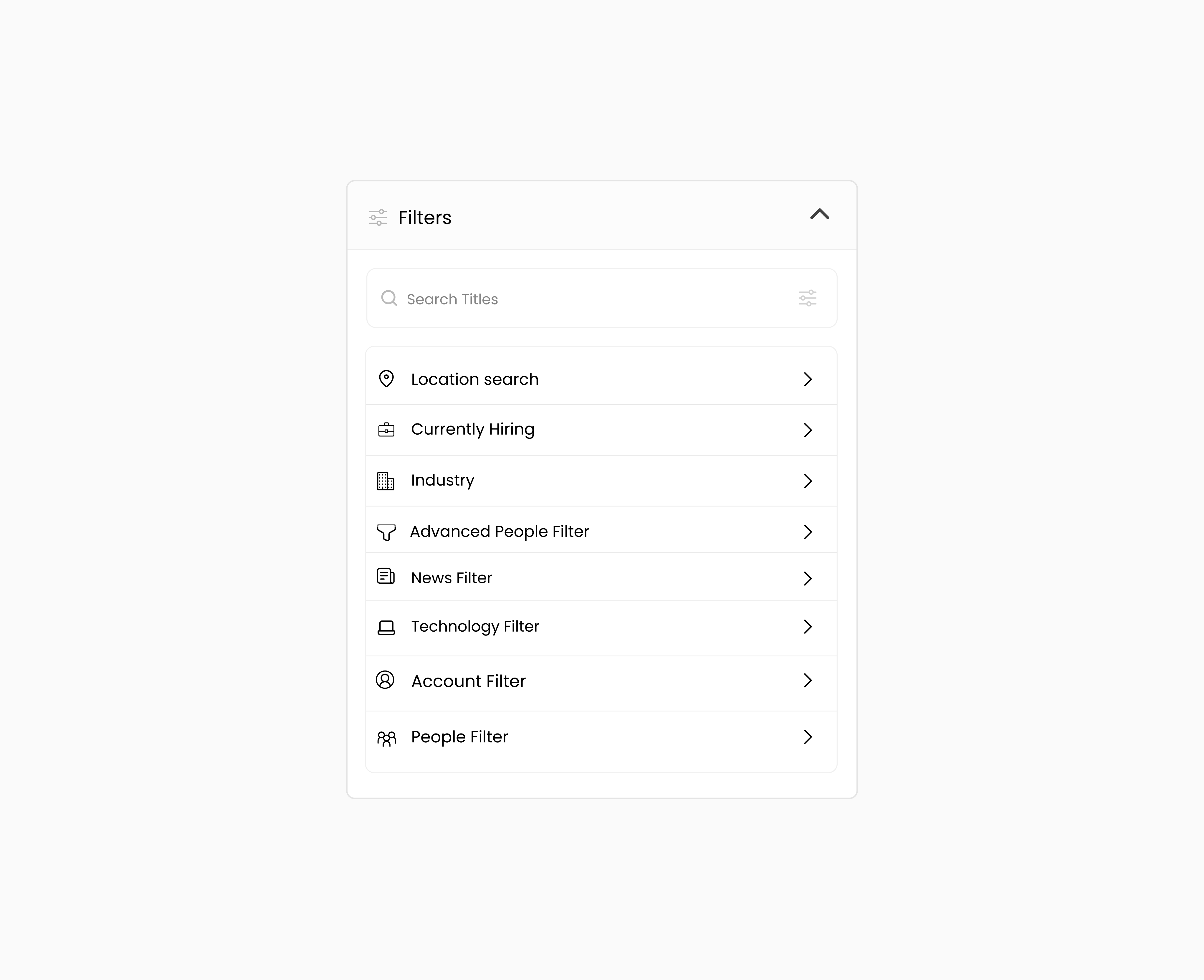The width and height of the screenshot is (1204, 980).
Task: Click the building icon next to Industry
Action: coord(386,480)
